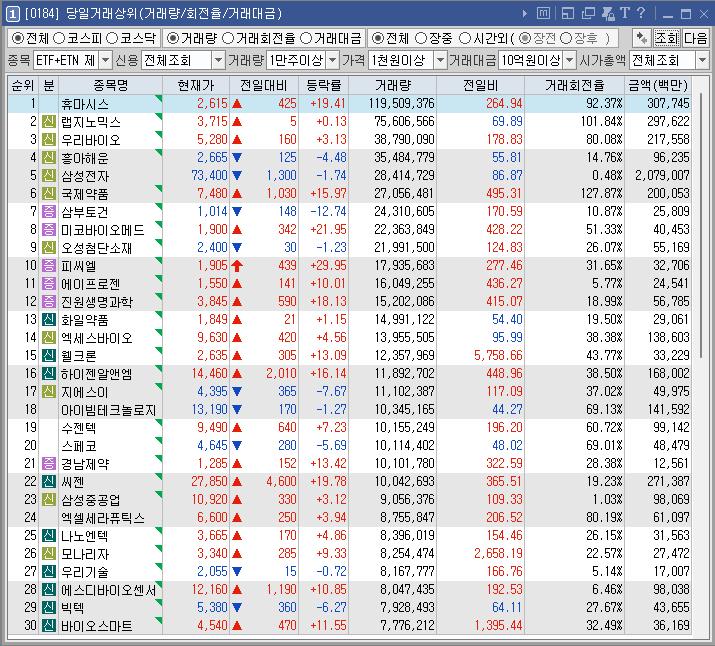
Task: Click the vertical scrollbar of the list
Action: click(x=701, y=226)
